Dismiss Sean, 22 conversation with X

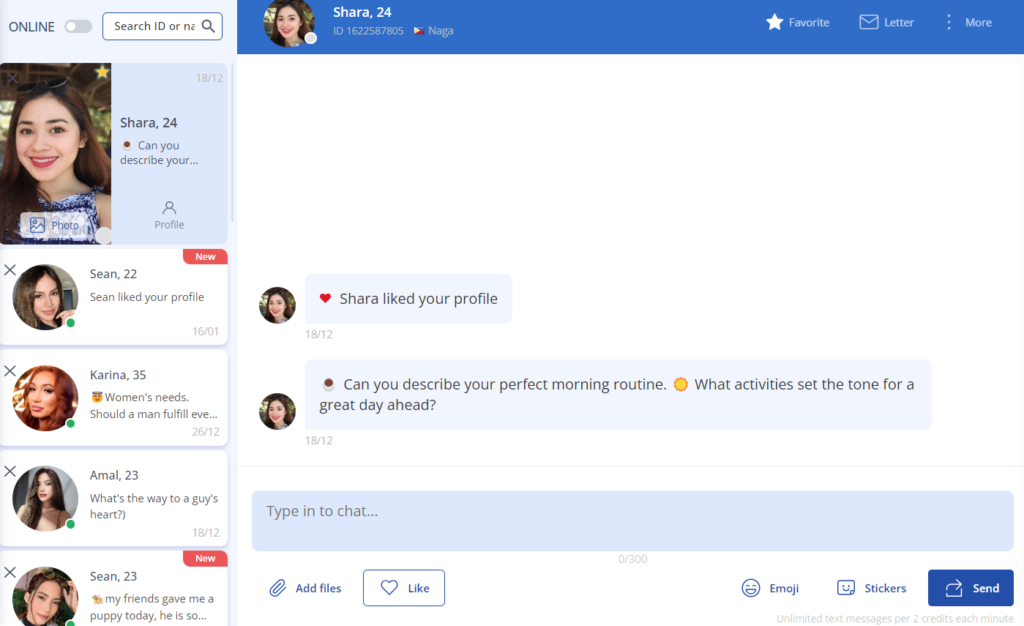[10, 270]
